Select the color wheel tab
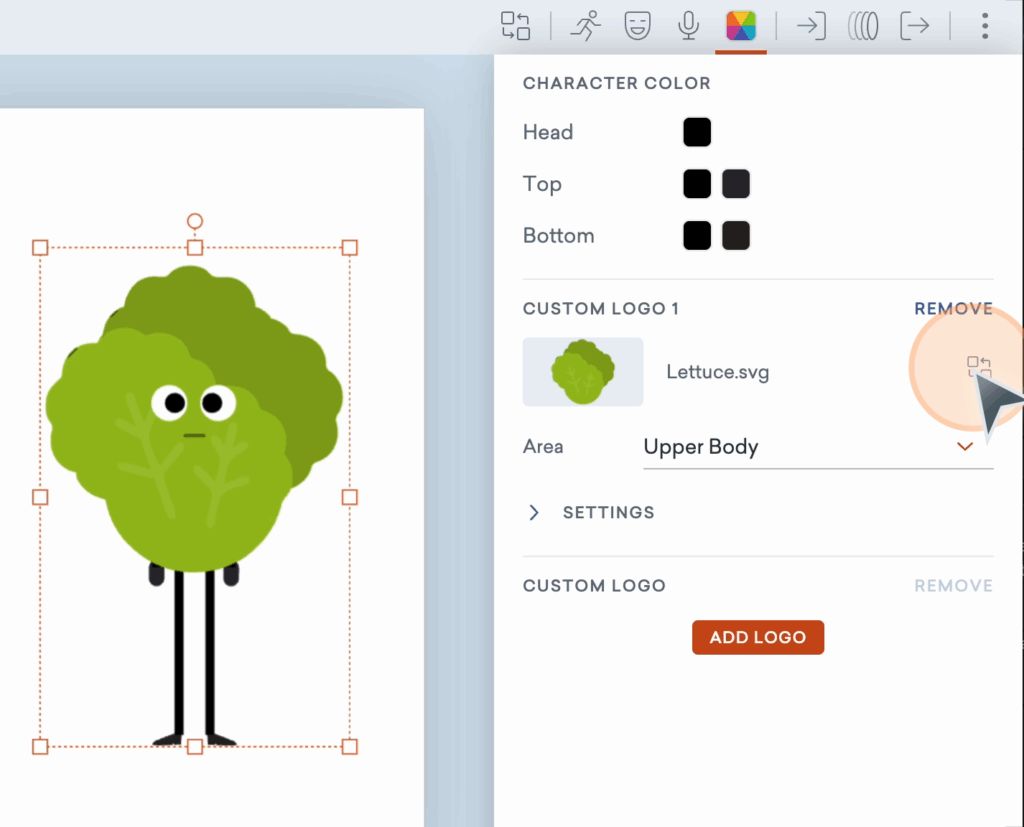The image size is (1024, 827). coord(741,26)
